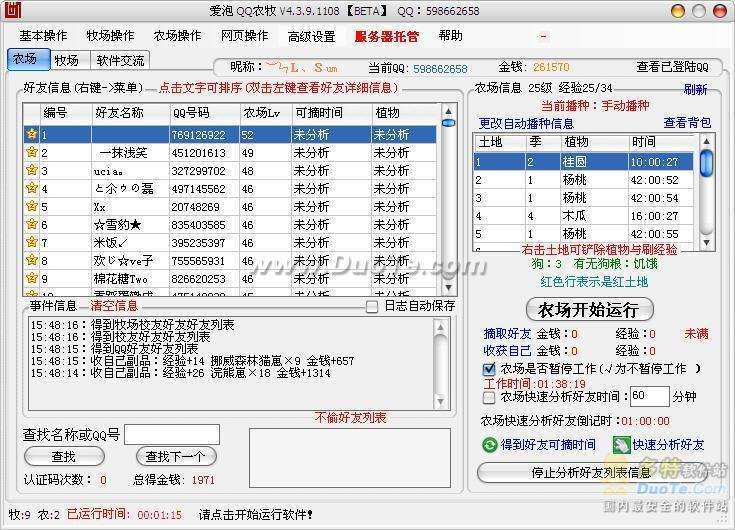The image size is (735, 530).
Task: Click star icon beside friend number 8
Action: pos(31,260)
